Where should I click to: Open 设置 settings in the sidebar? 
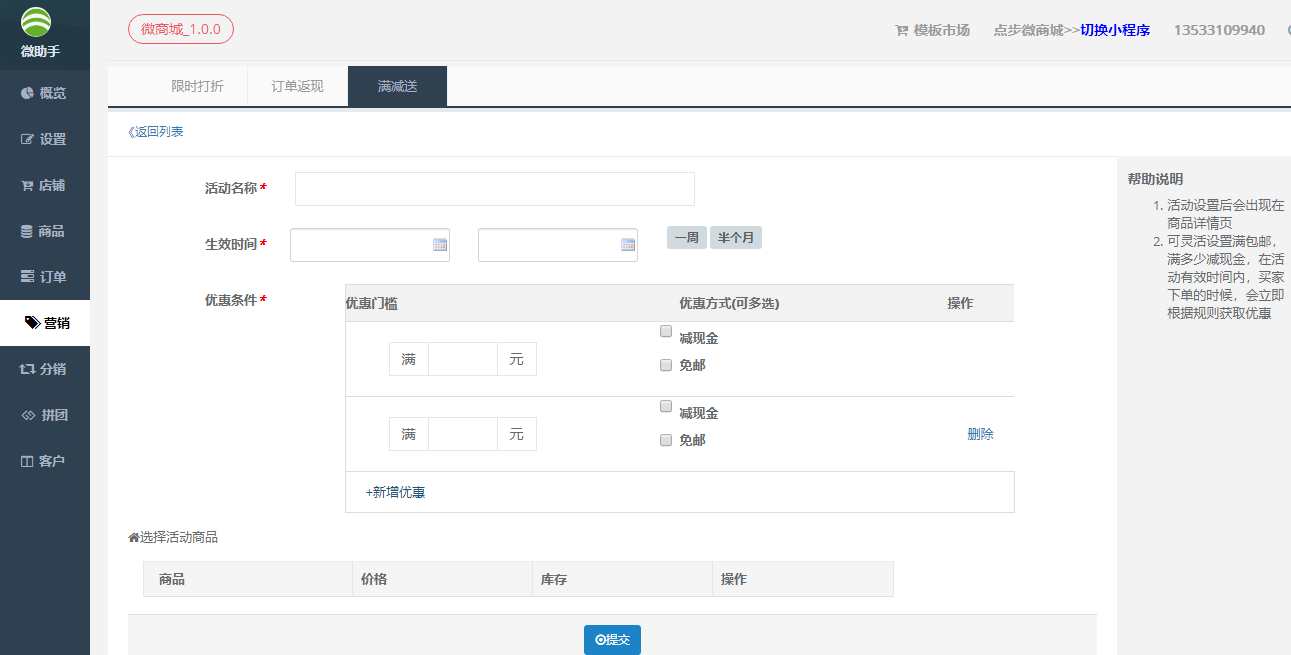tap(44, 139)
